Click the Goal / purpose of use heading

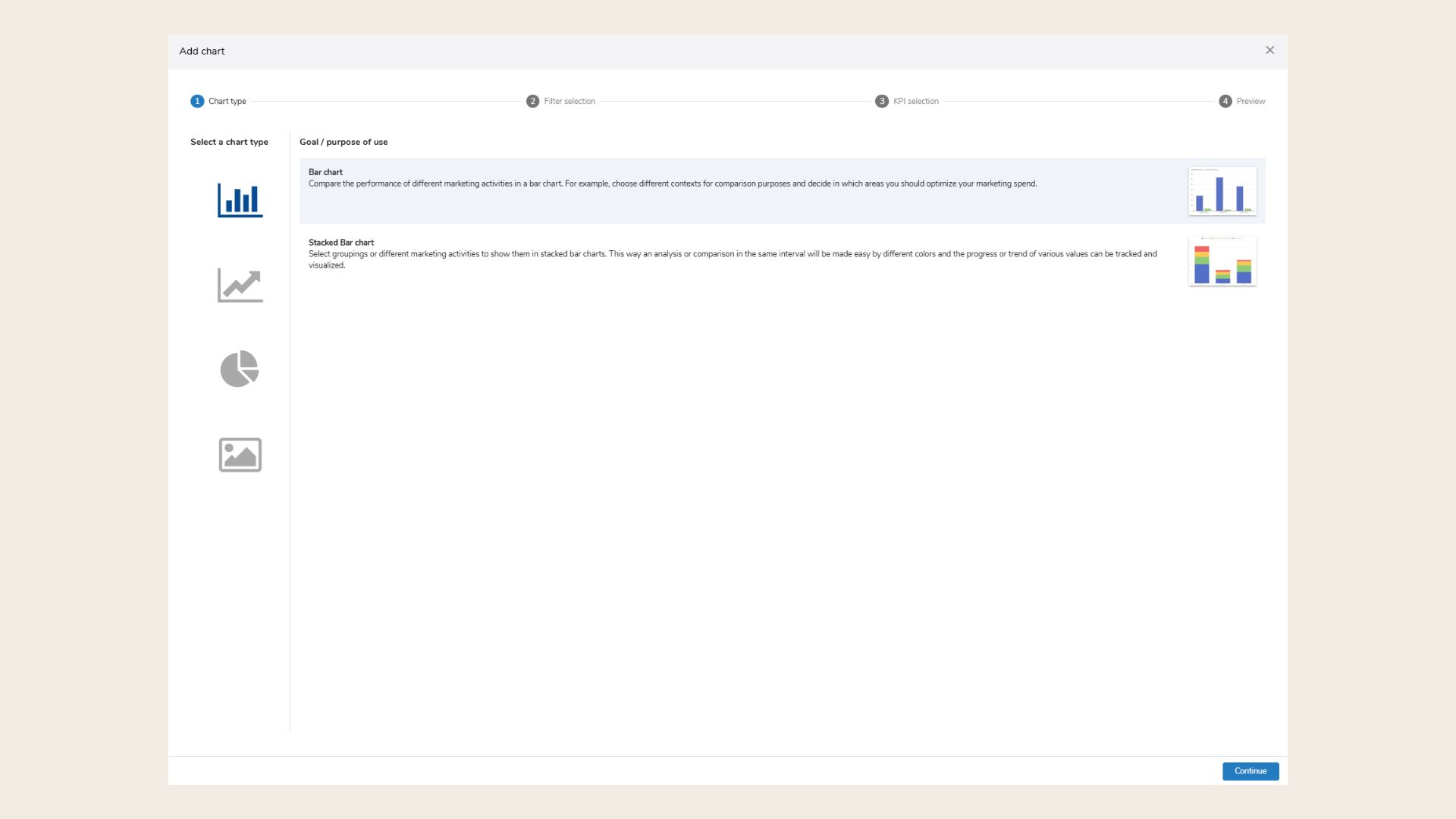[343, 142]
